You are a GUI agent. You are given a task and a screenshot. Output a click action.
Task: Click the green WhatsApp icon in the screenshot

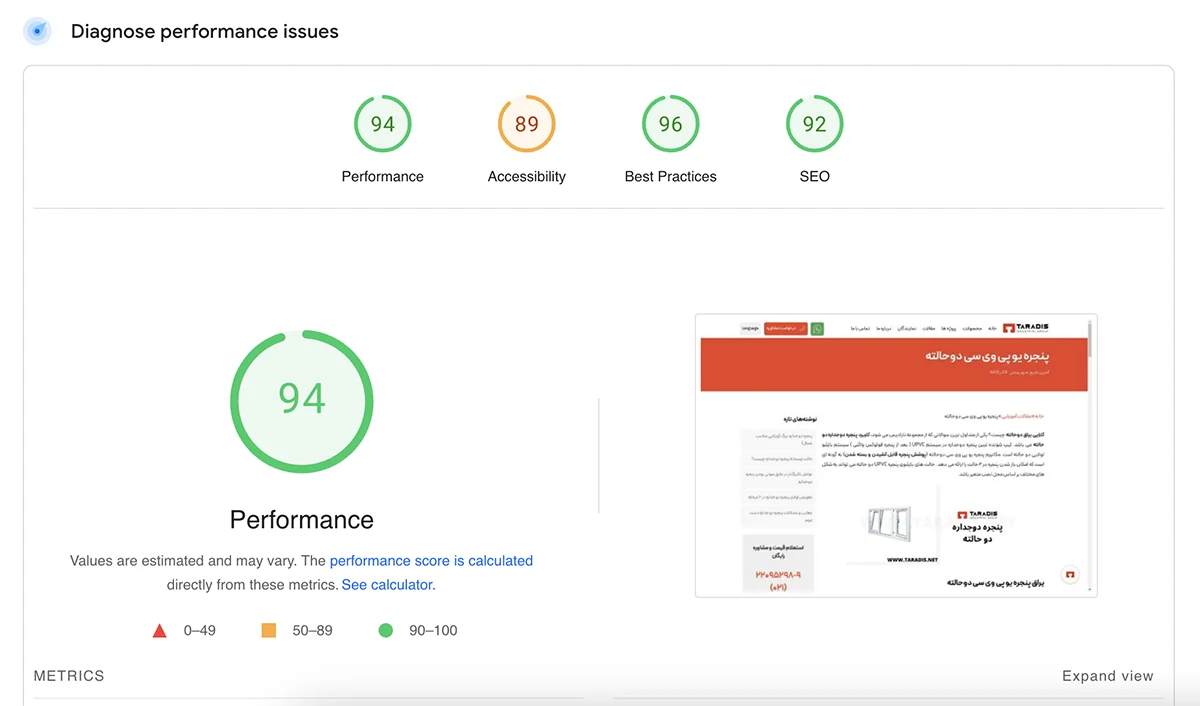pyautogui.click(x=817, y=328)
